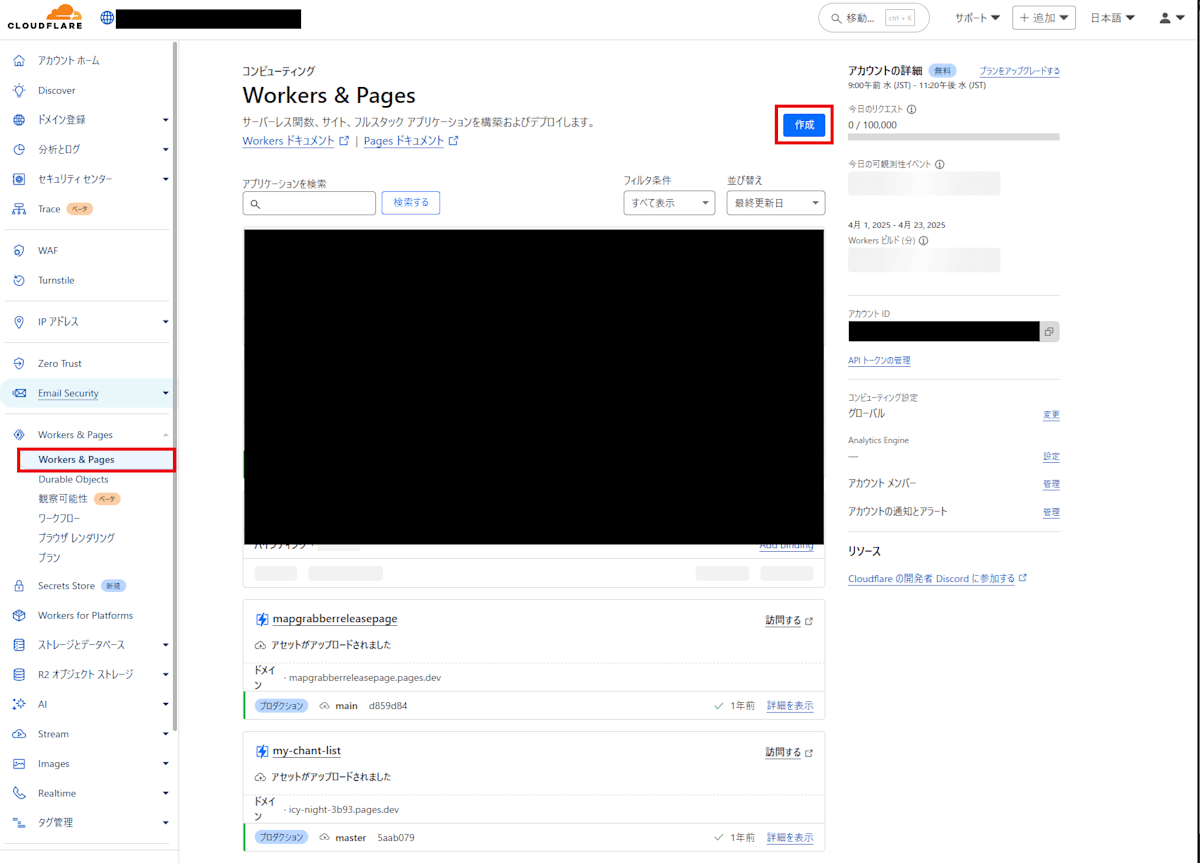
Task: Open API トークンの管理 link
Action: point(879,360)
